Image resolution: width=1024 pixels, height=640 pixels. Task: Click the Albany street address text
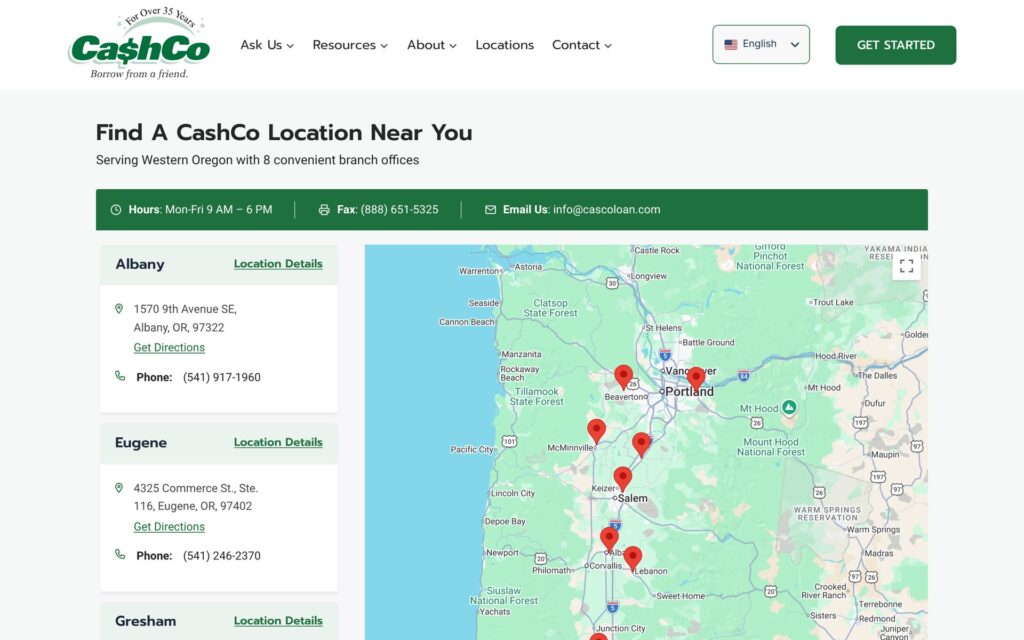185,318
